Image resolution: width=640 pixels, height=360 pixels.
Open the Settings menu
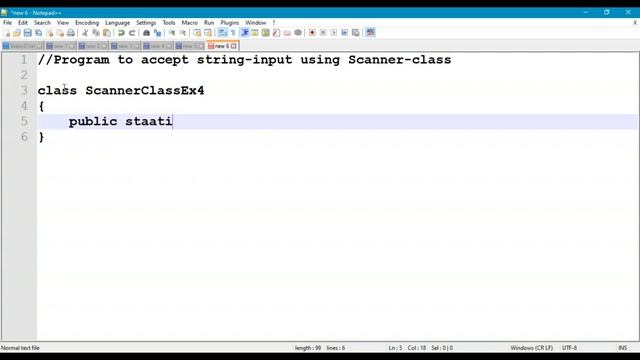click(x=146, y=23)
